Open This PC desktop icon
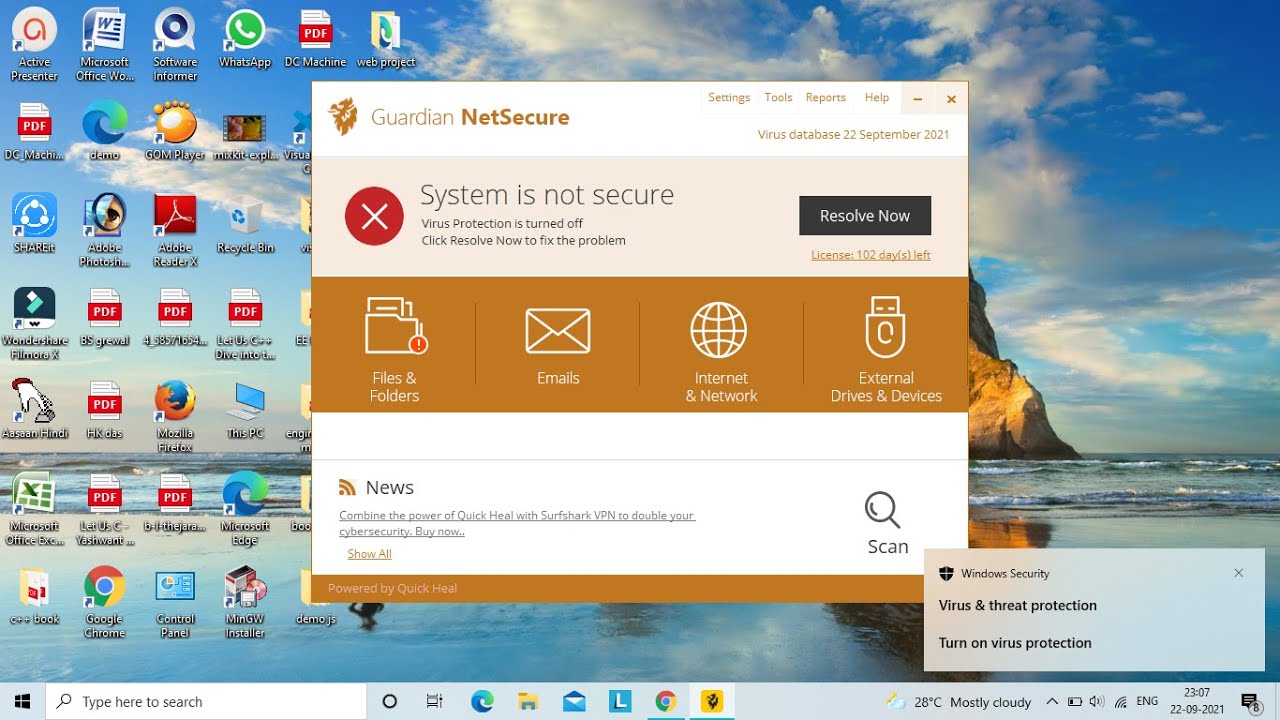Viewport: 1280px width, 720px height. coord(245,410)
